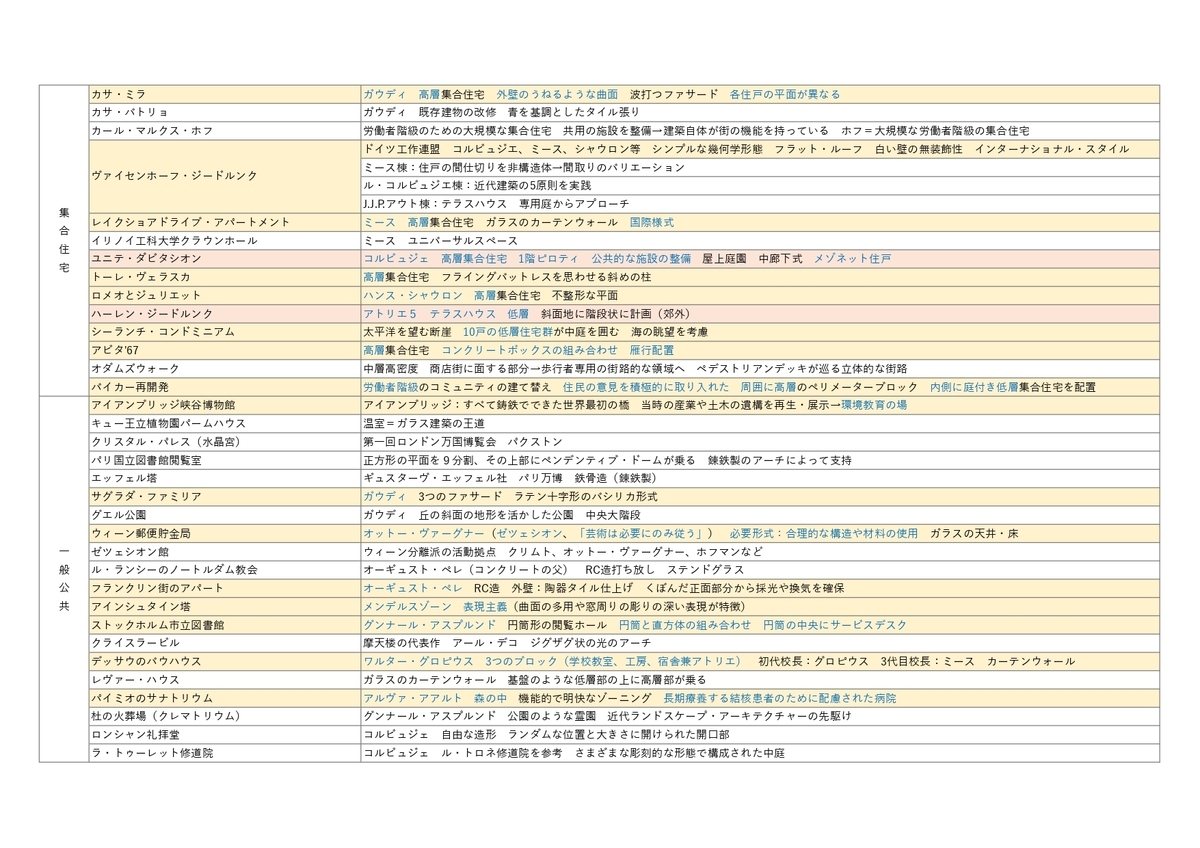The width and height of the screenshot is (1200, 848).
Task: Select 杜の火葬場（クレマトリウム） cell
Action: pyautogui.click(x=224, y=716)
